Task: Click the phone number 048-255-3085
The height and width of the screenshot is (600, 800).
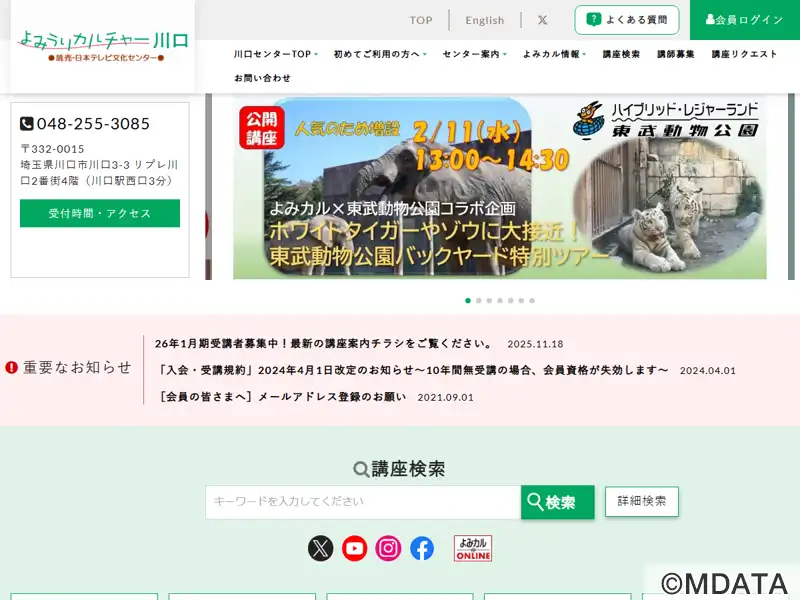Action: click(x=93, y=124)
